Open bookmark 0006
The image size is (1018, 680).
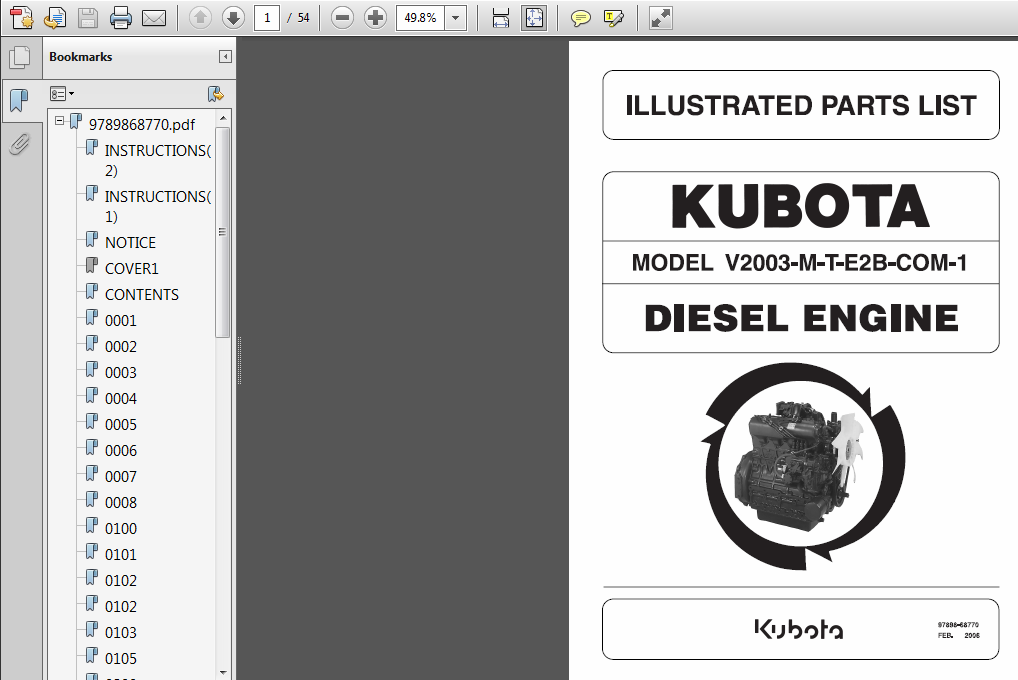121,450
